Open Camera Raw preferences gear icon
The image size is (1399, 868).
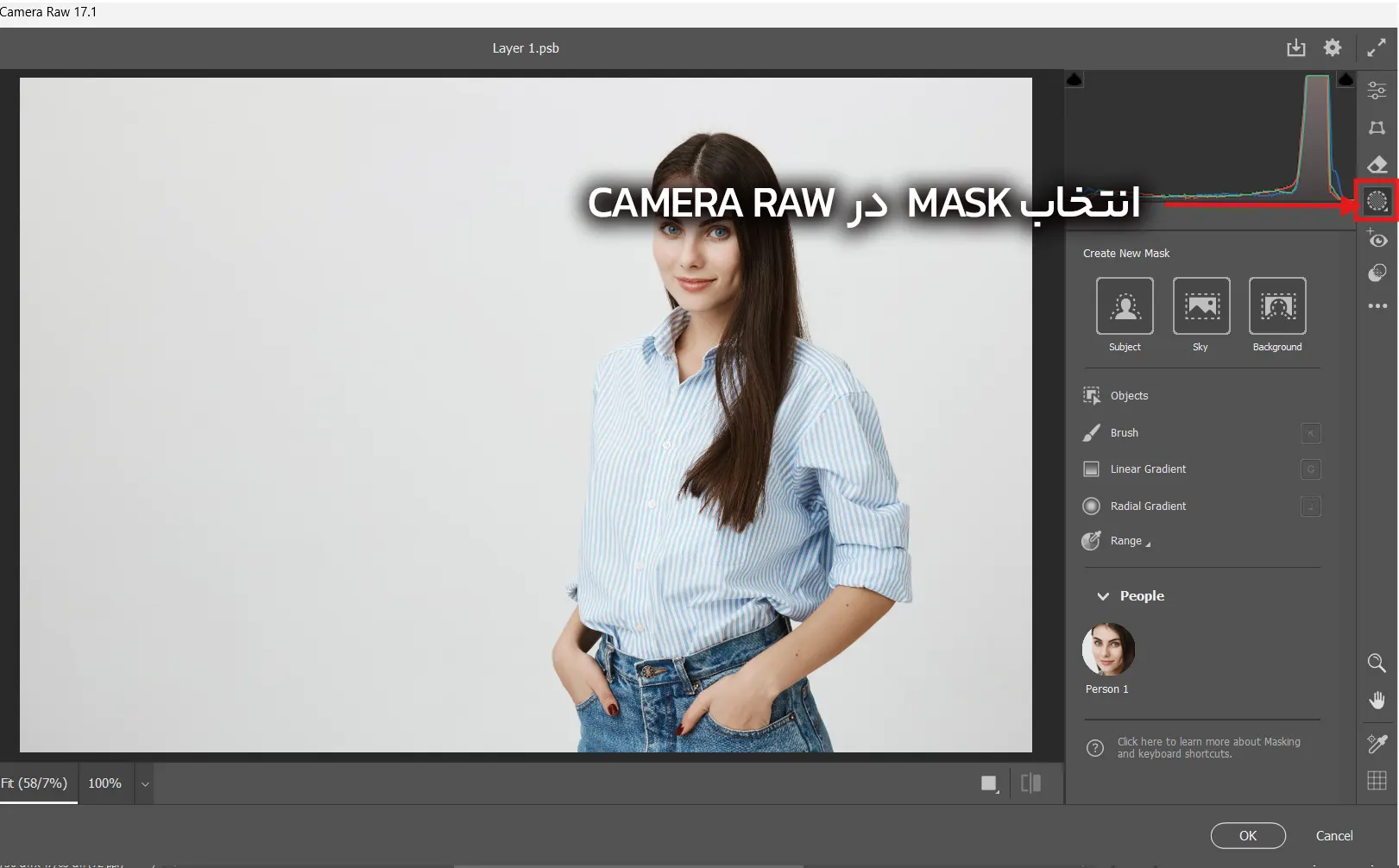(1333, 48)
